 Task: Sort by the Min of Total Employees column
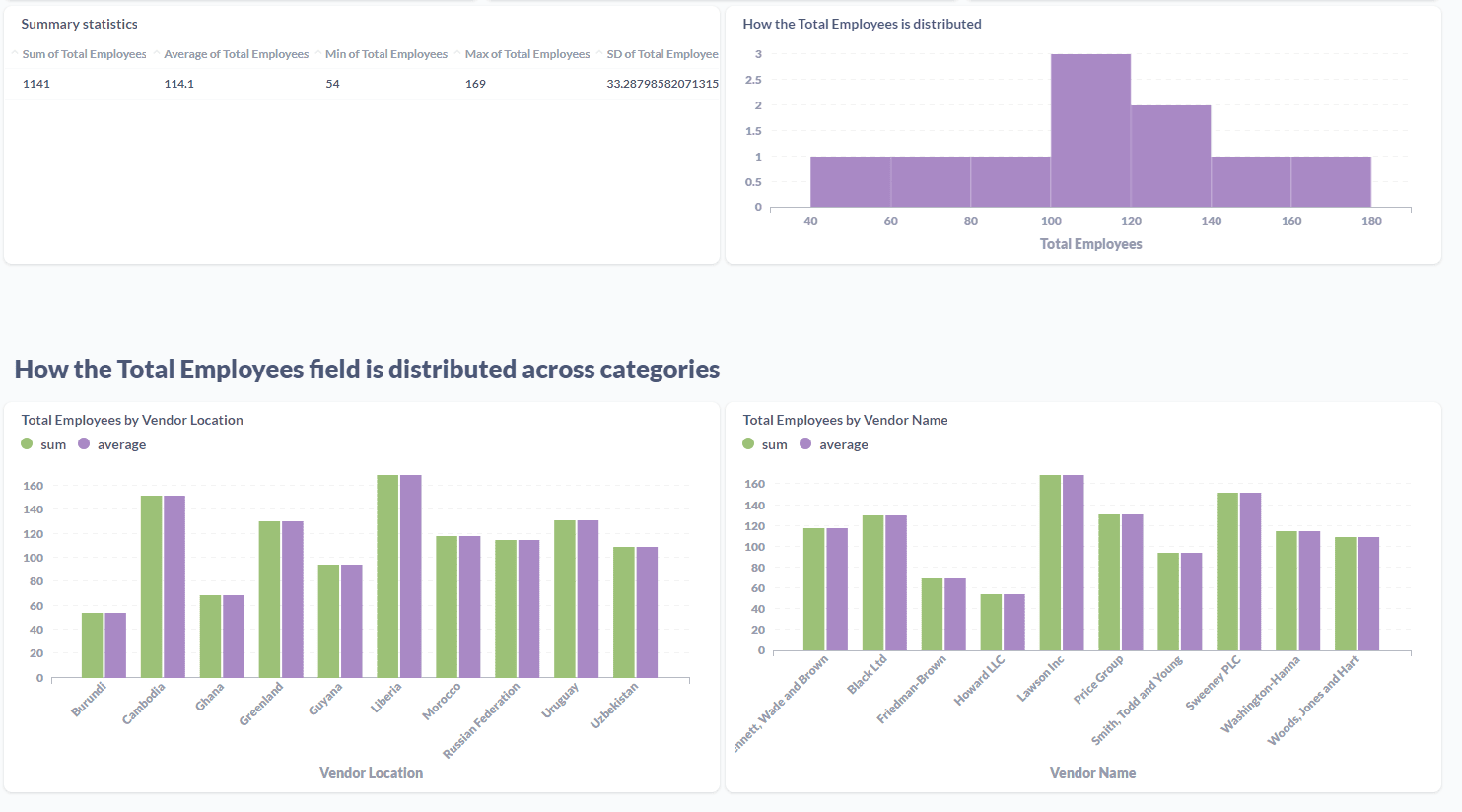pyautogui.click(x=385, y=54)
